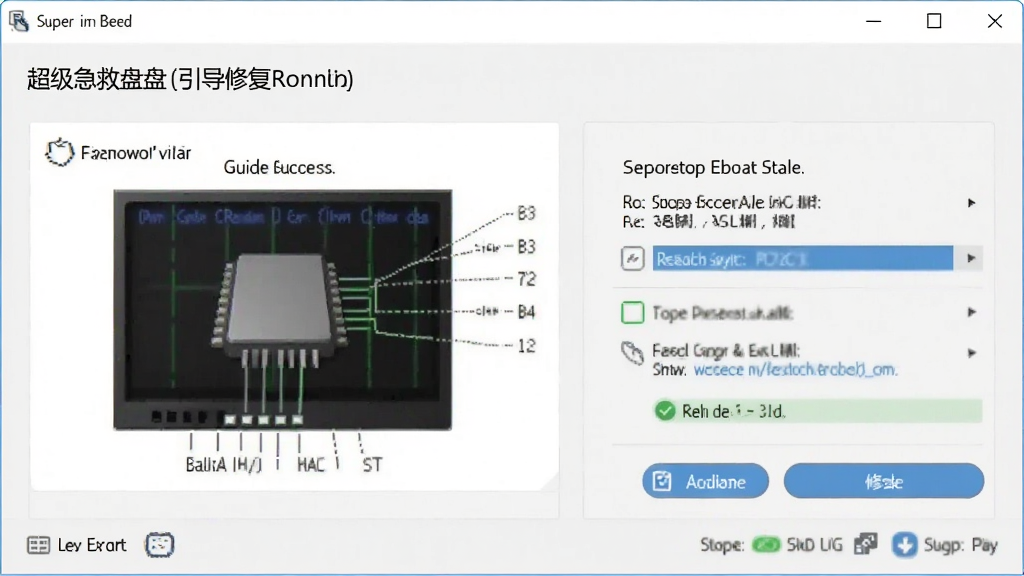This screenshot has height=576, width=1024.
Task: Click the keyboard icon next to Ley Exart
Action: click(x=39, y=545)
